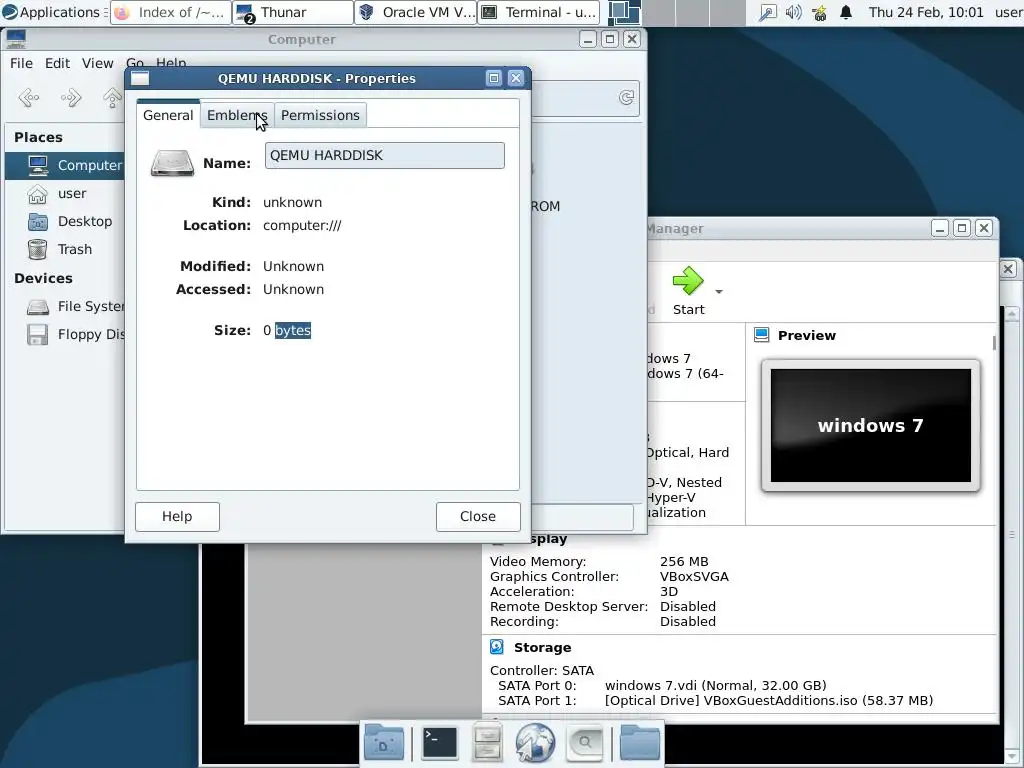Open View menu in Computer window
Viewport: 1024px width, 768px height.
pos(97,63)
